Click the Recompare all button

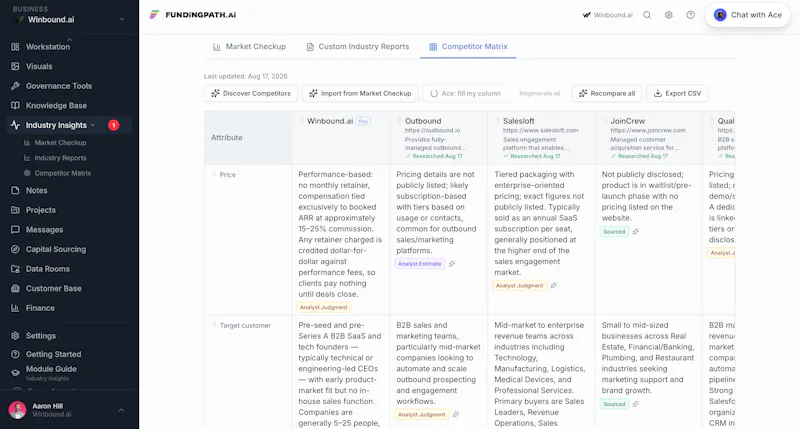point(607,93)
